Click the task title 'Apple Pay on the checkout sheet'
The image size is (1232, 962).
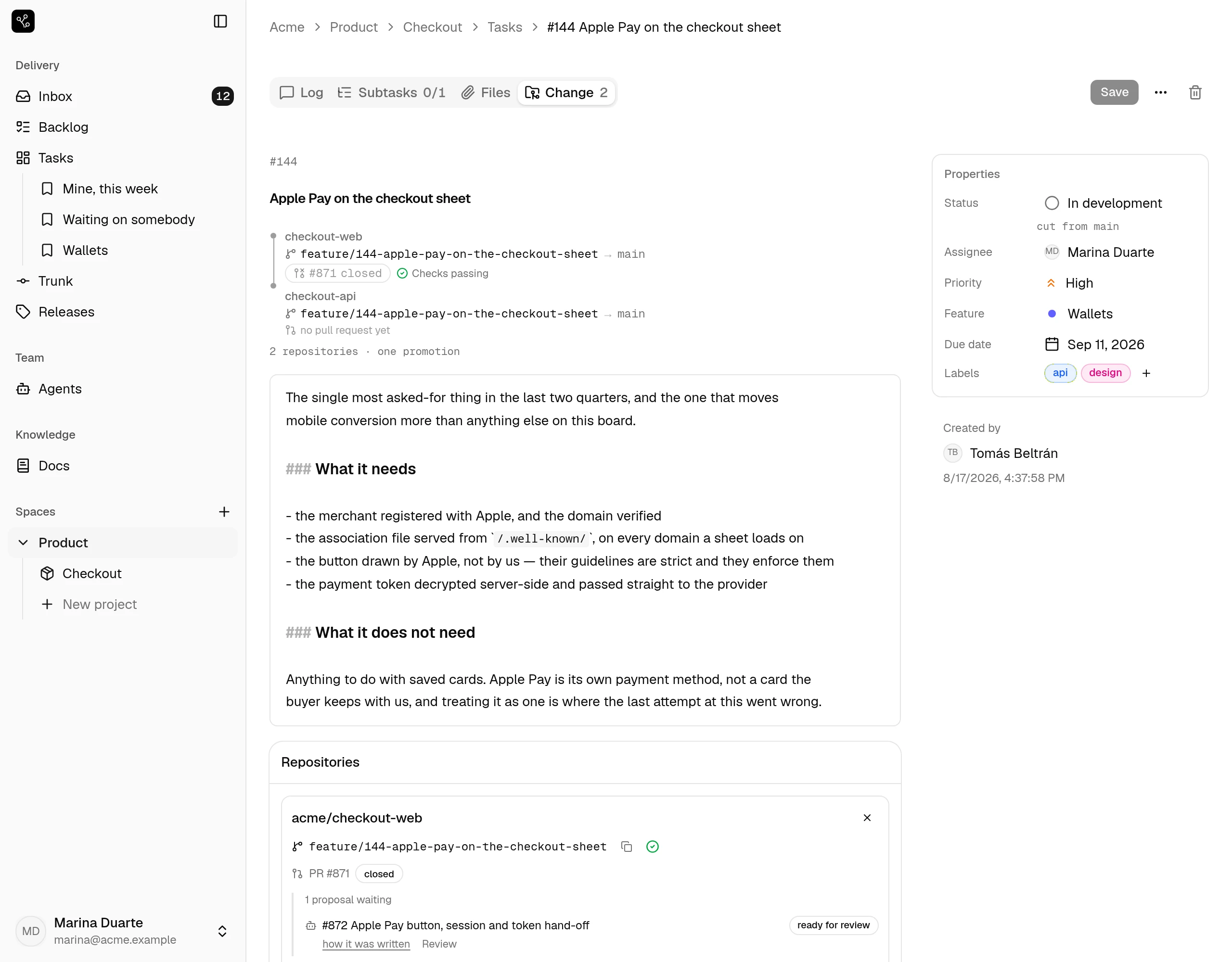(x=370, y=199)
